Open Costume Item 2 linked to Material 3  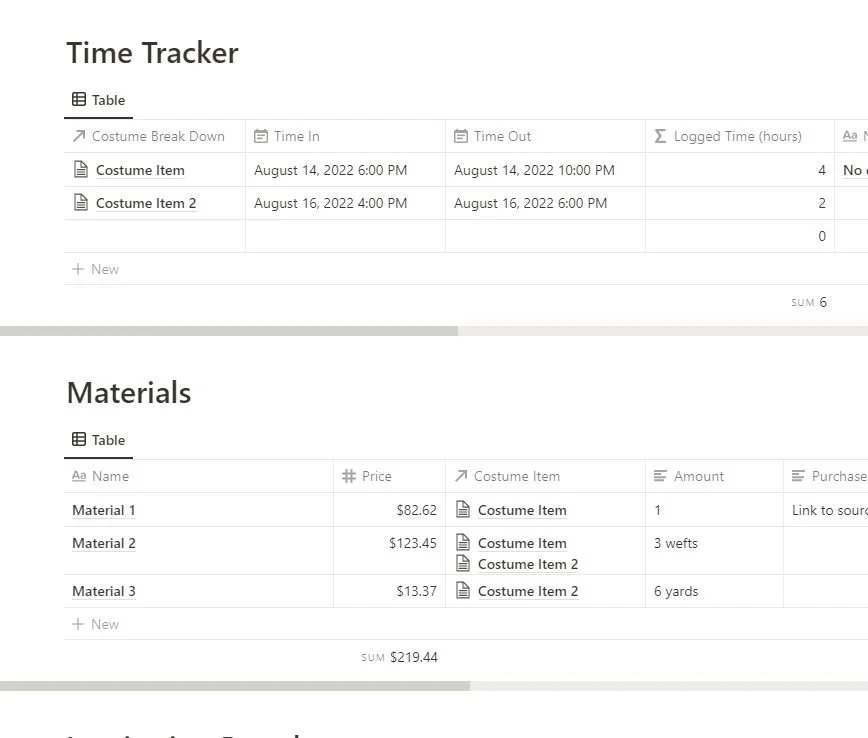coord(528,592)
